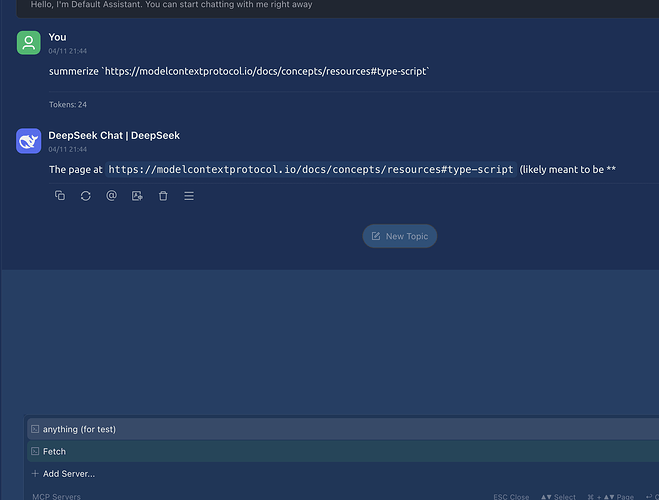Image resolution: width=659 pixels, height=500 pixels.
Task: Click the New Topic button
Action: tap(400, 236)
